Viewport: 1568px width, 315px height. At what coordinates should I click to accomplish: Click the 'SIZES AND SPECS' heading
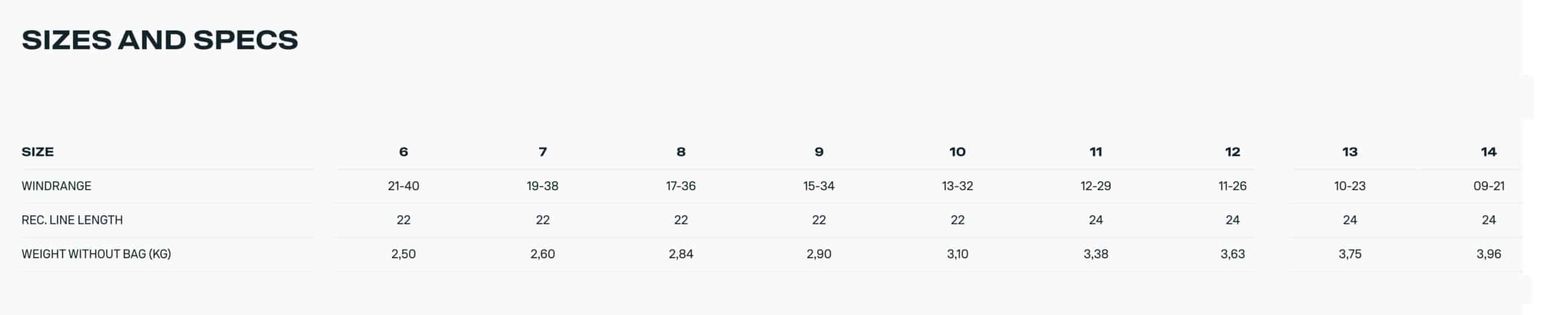160,40
